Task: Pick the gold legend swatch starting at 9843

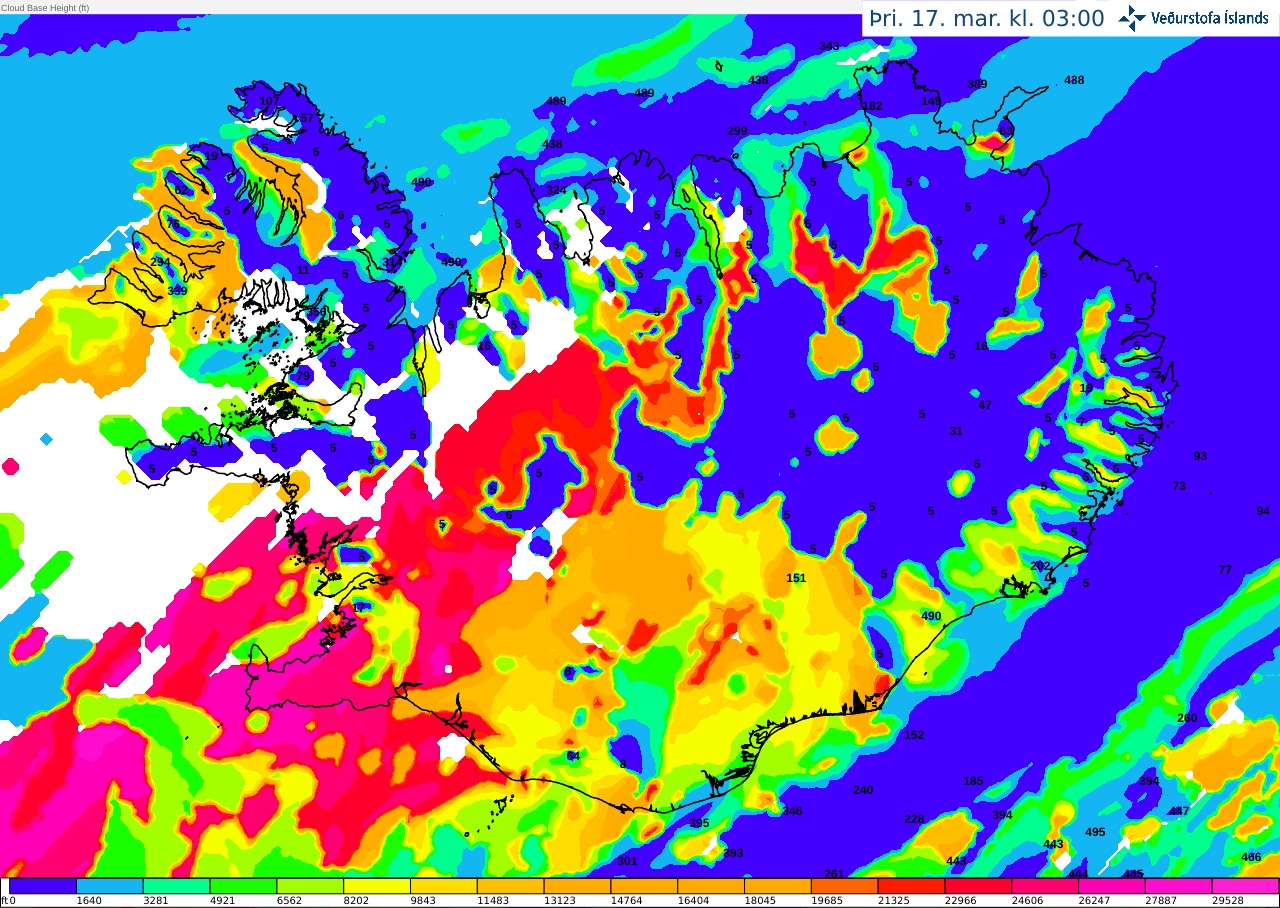Action: tap(444, 886)
